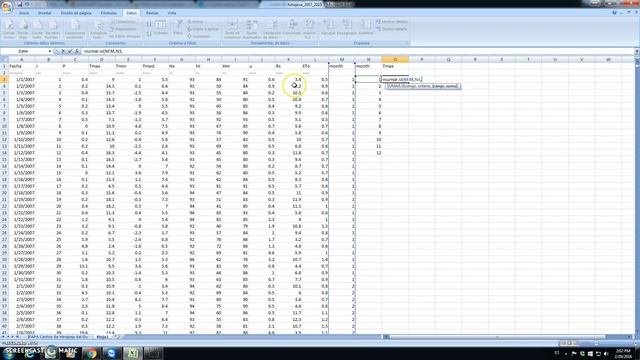Expand the Name Box dropdown arrow
Screen dimensions: 640x360
click(50, 51)
